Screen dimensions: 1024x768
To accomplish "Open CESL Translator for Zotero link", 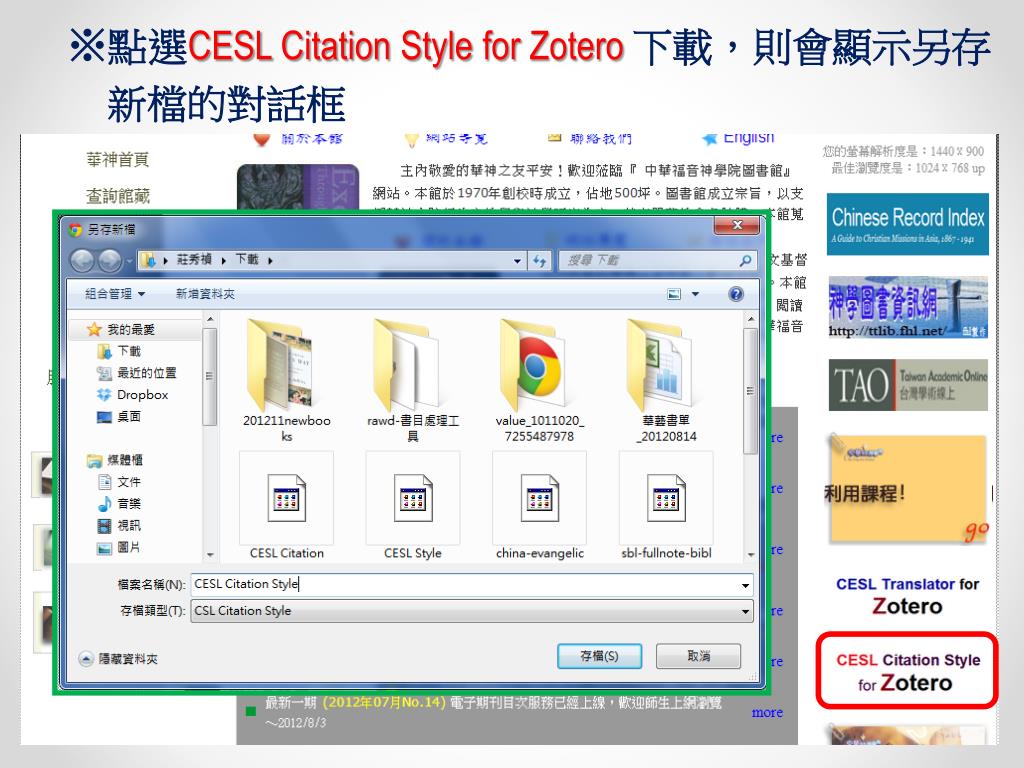I will tap(907, 596).
